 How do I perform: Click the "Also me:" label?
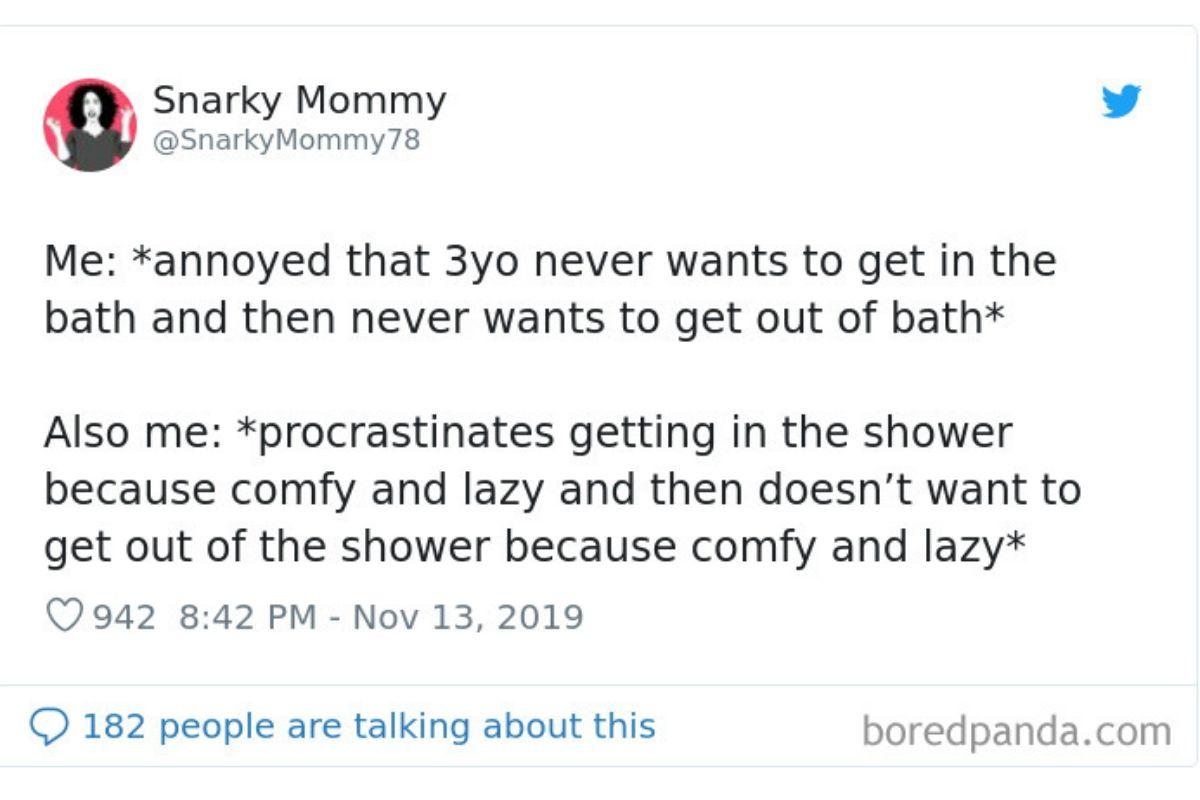[x=132, y=433]
